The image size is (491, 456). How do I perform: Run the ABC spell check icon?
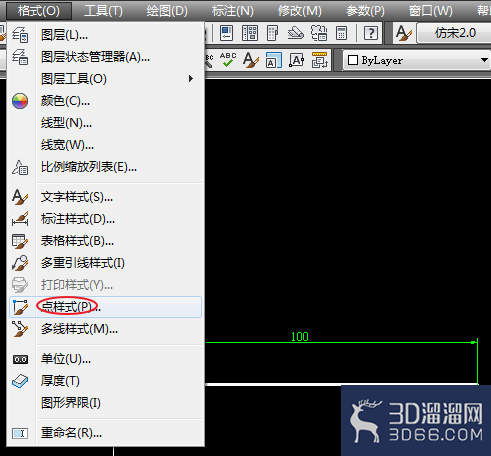coord(228,60)
